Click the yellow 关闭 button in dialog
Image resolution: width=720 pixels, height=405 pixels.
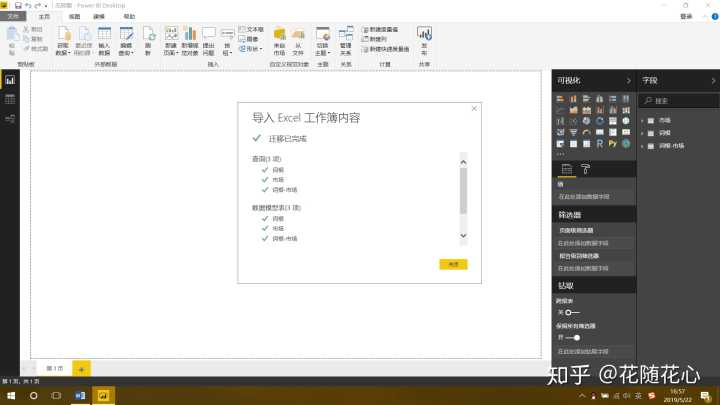[453, 264]
